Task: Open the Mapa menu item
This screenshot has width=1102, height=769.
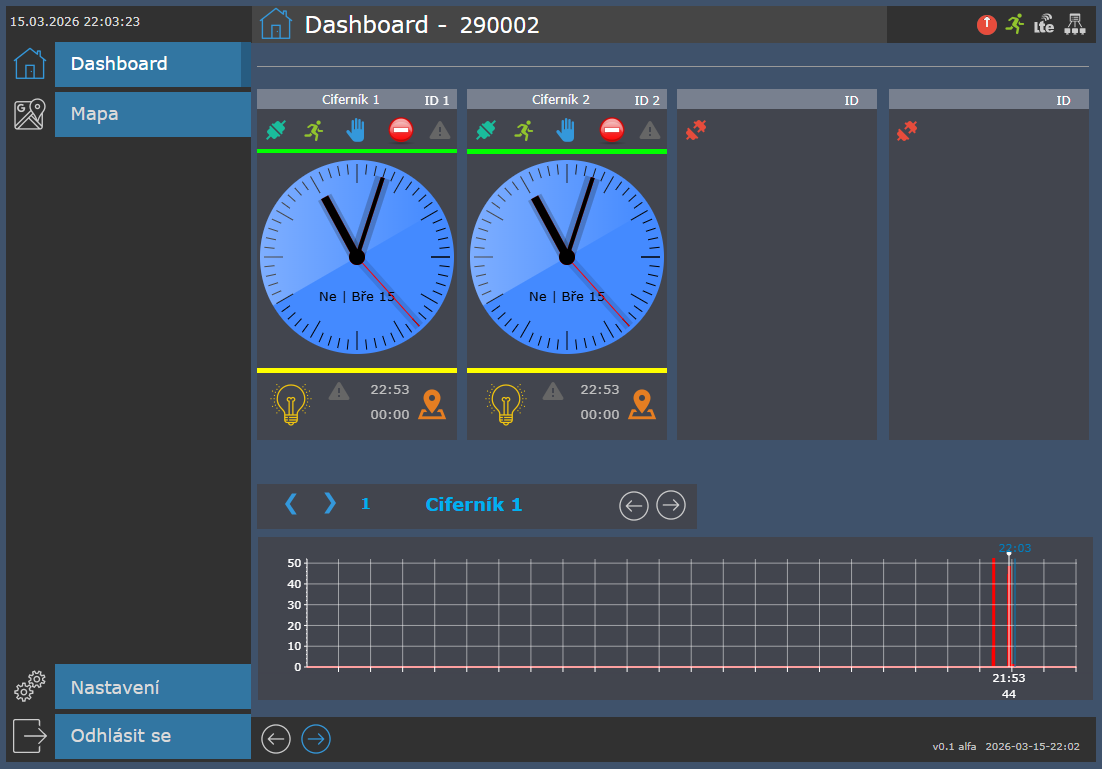Action: pos(152,114)
